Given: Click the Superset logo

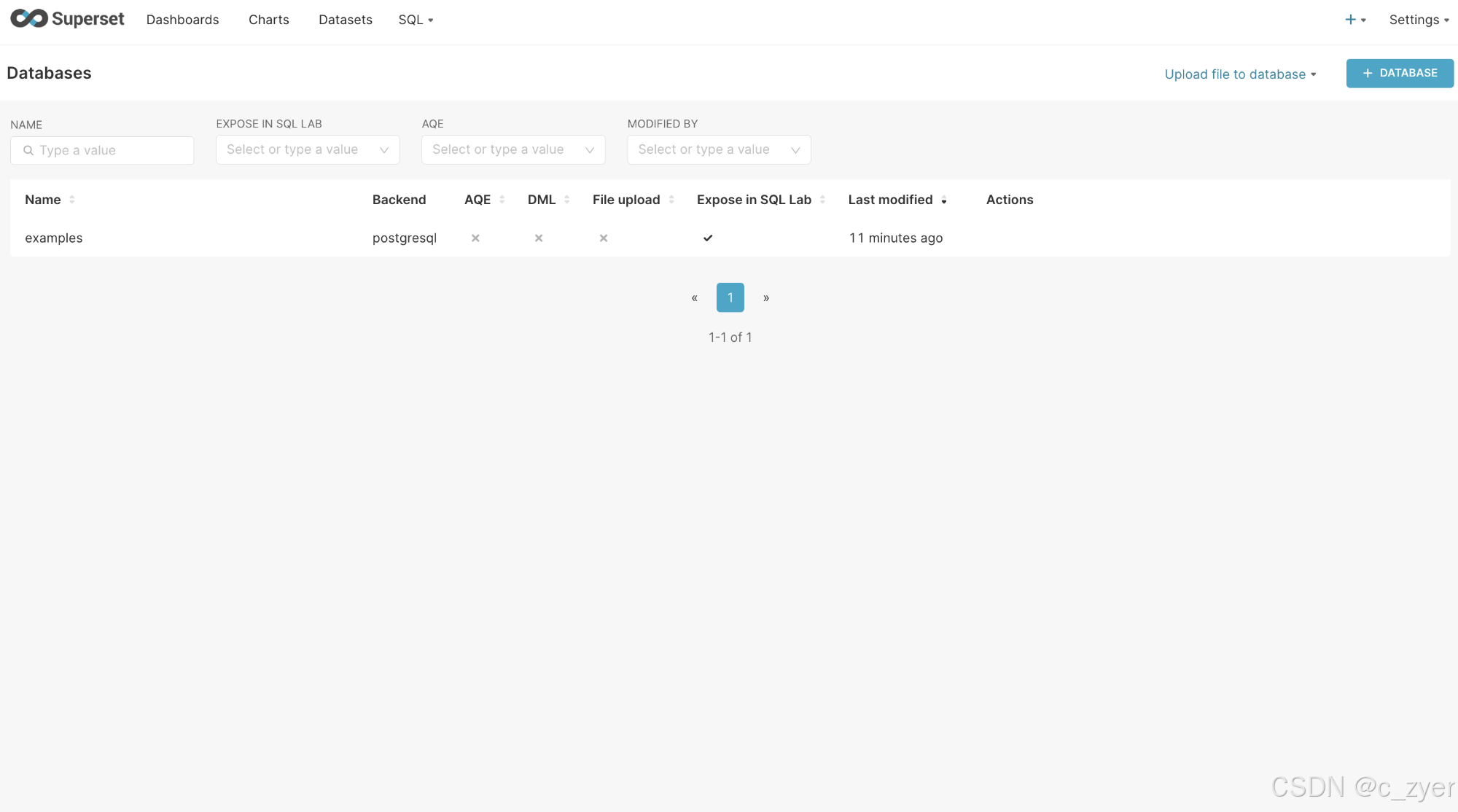Looking at the screenshot, I should 67,19.
